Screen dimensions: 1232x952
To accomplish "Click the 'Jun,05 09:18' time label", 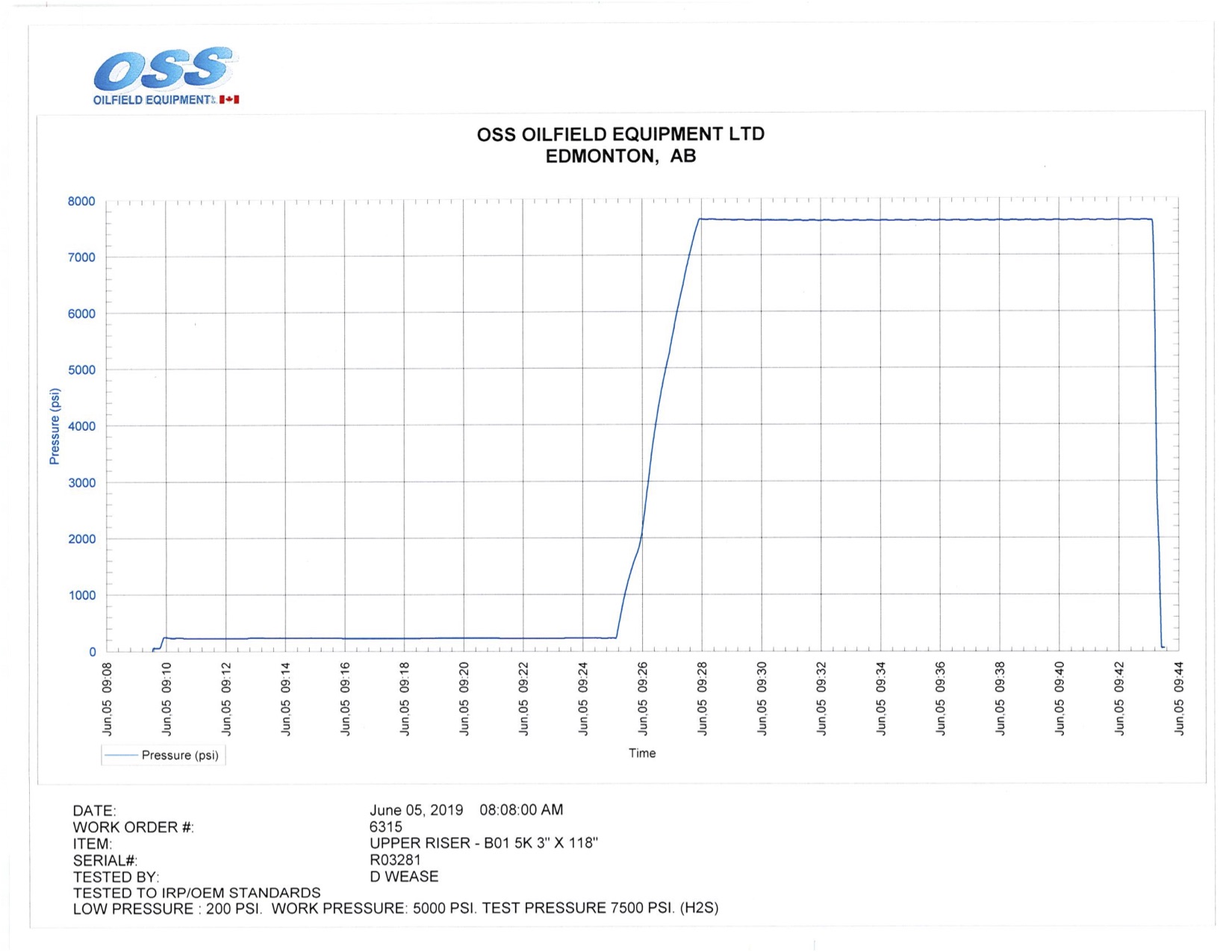I will click(405, 699).
